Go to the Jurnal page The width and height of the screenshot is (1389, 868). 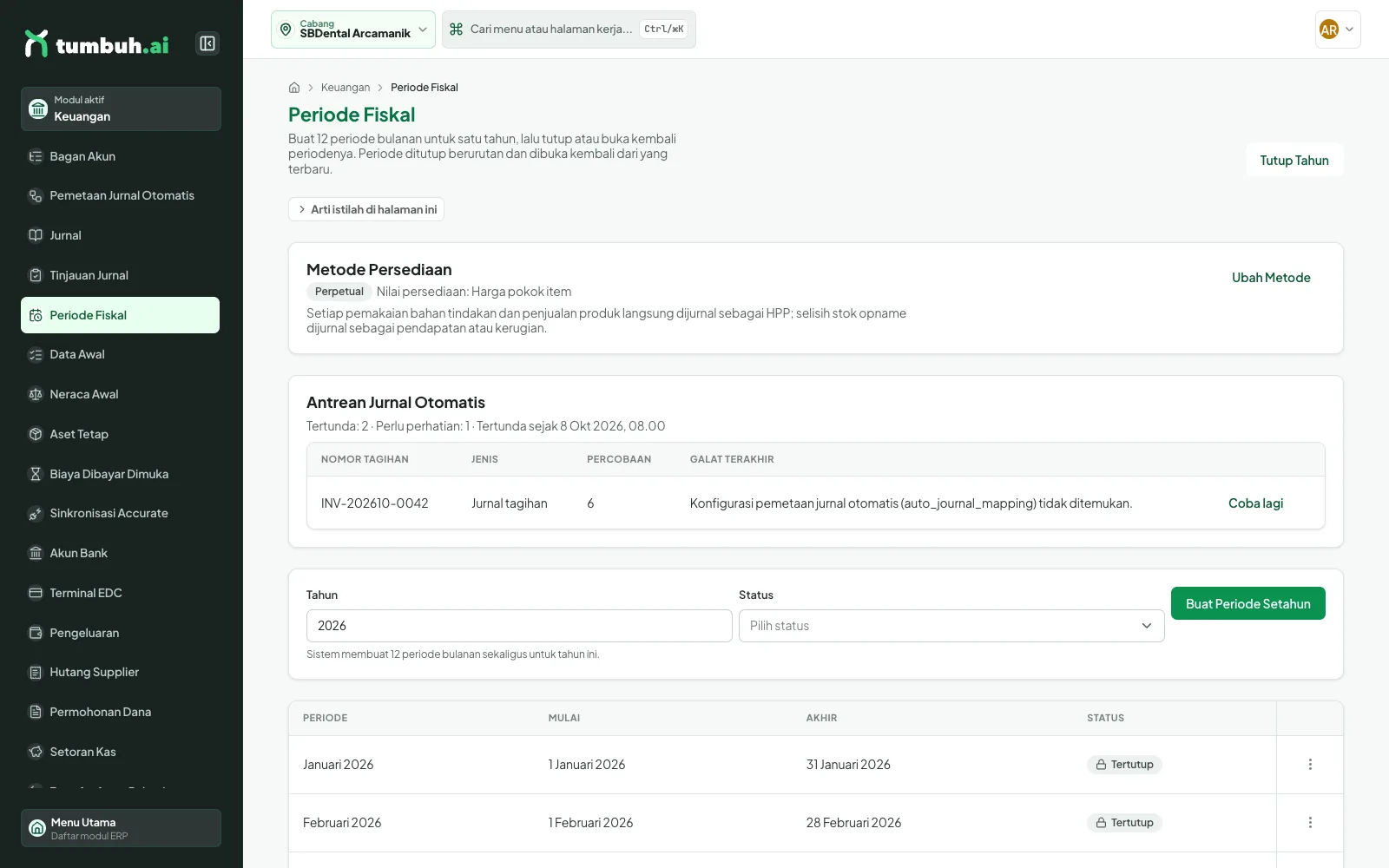[121, 235]
